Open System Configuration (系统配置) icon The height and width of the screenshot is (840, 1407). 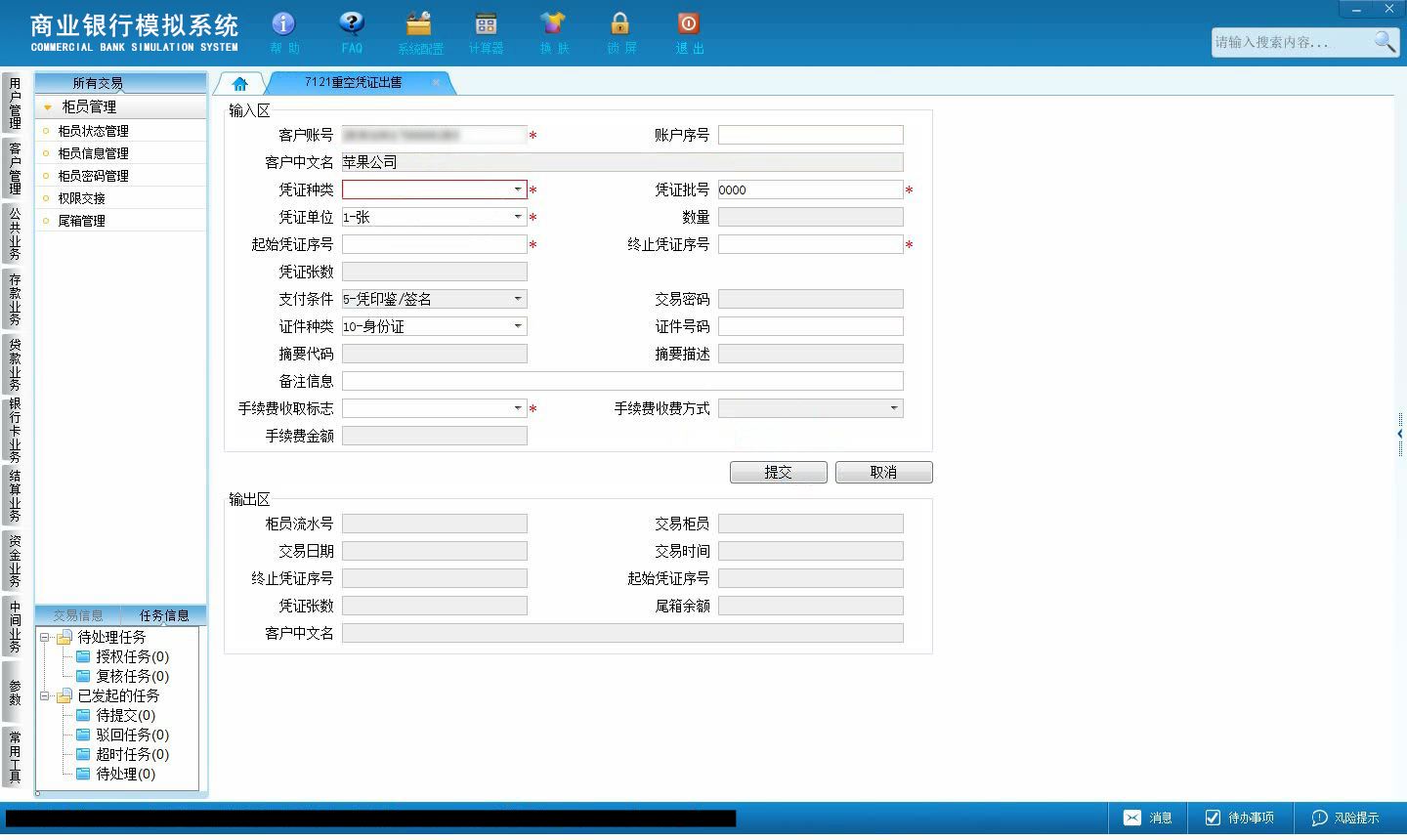tap(419, 32)
